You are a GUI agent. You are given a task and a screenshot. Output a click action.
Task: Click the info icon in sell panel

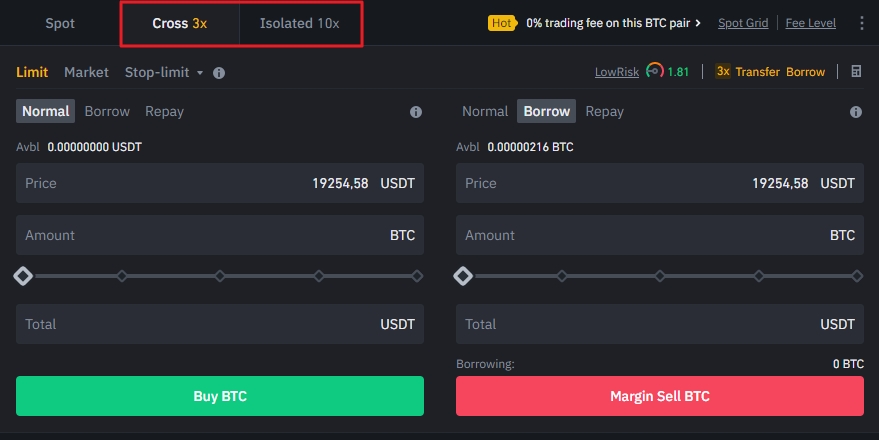click(856, 112)
